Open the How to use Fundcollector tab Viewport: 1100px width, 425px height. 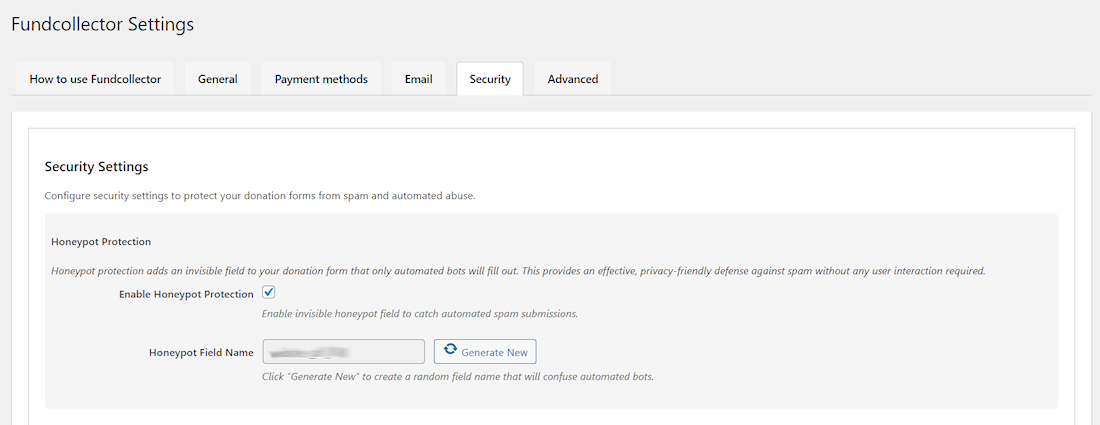(95, 79)
